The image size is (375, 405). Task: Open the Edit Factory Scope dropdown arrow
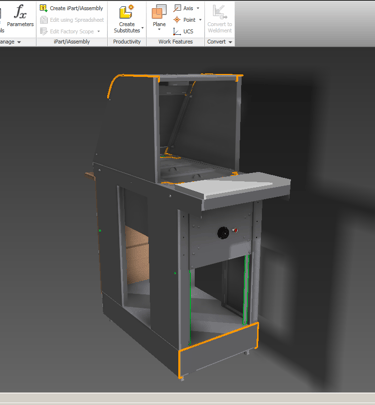98,31
